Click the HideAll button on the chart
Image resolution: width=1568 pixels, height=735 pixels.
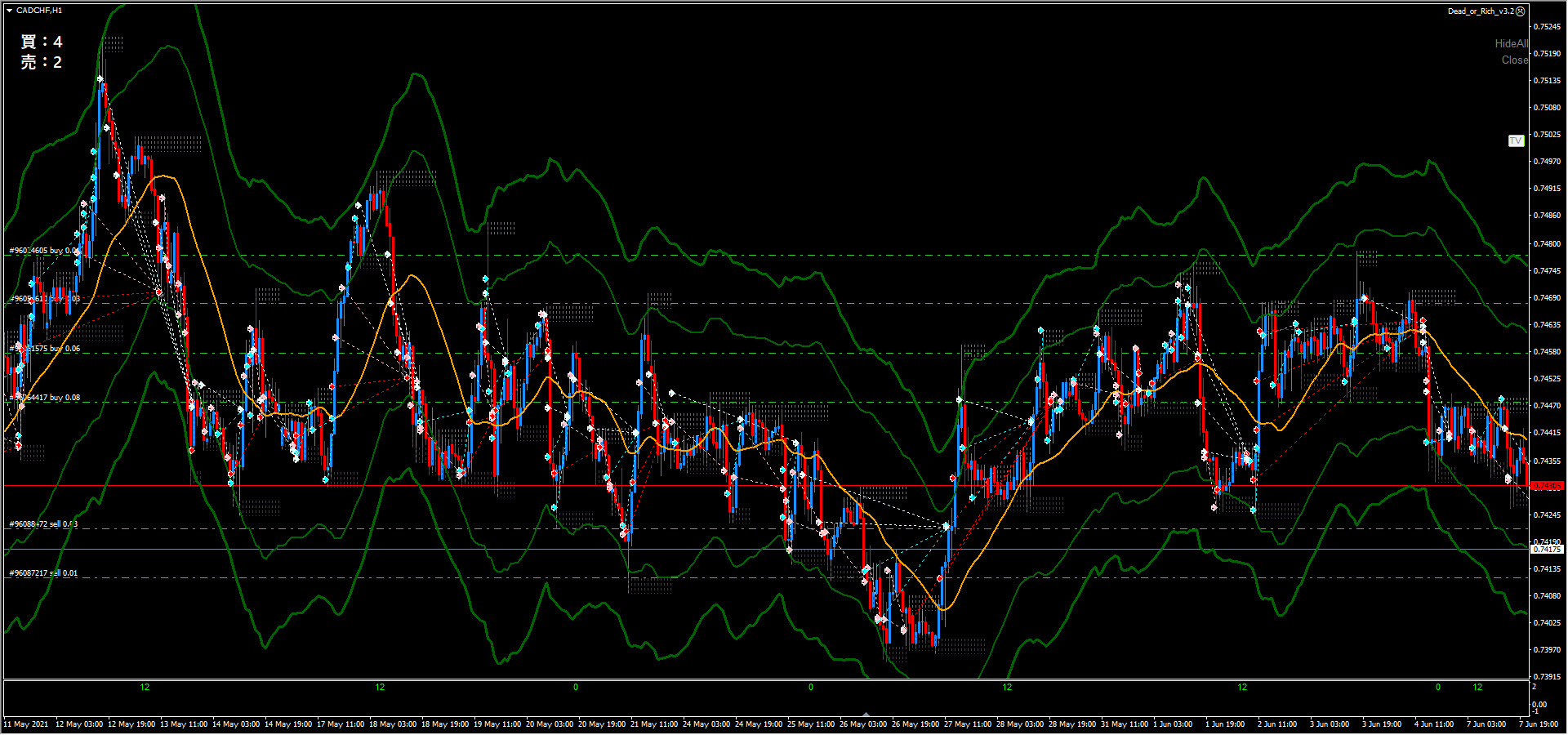pyautogui.click(x=1511, y=43)
